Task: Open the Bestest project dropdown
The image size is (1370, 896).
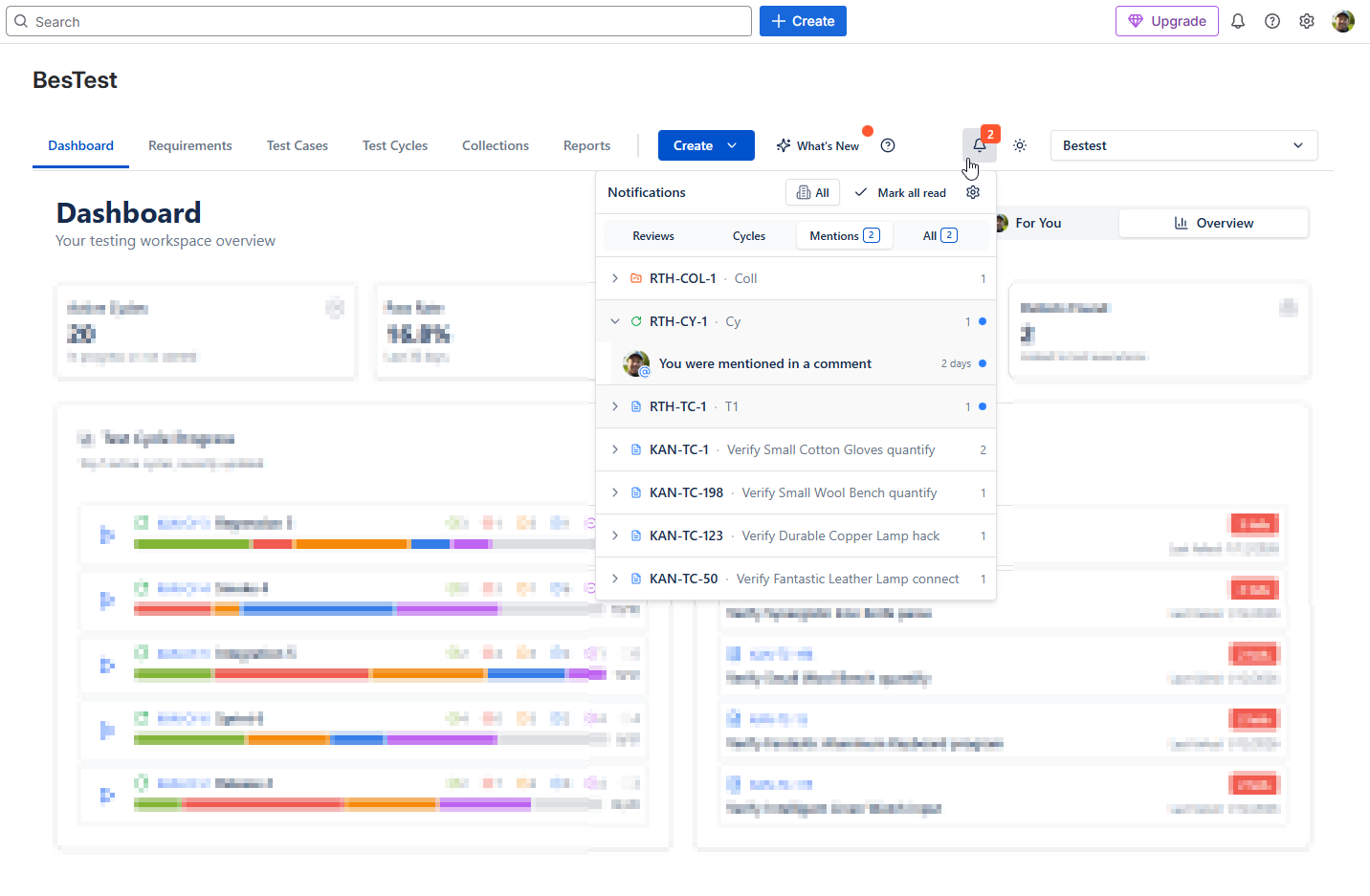Action: click(1183, 145)
